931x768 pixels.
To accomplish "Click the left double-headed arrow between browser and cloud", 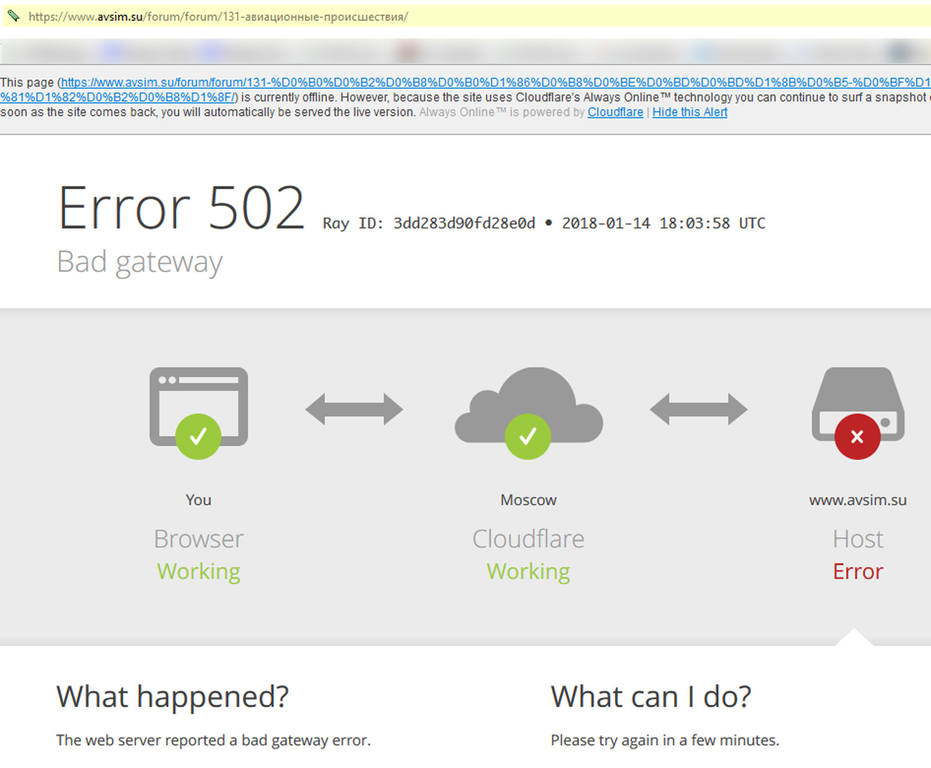I will coord(354,409).
